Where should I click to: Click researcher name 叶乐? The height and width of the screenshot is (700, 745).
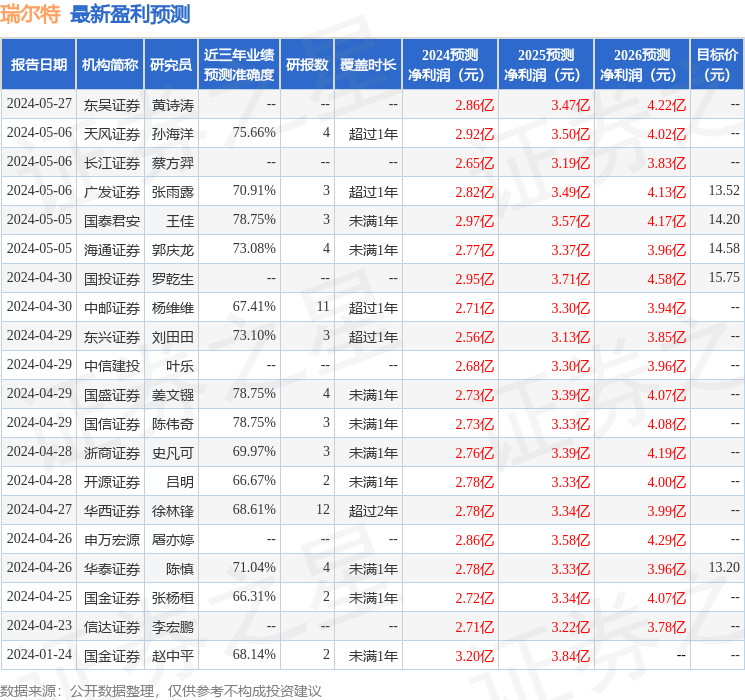click(180, 366)
